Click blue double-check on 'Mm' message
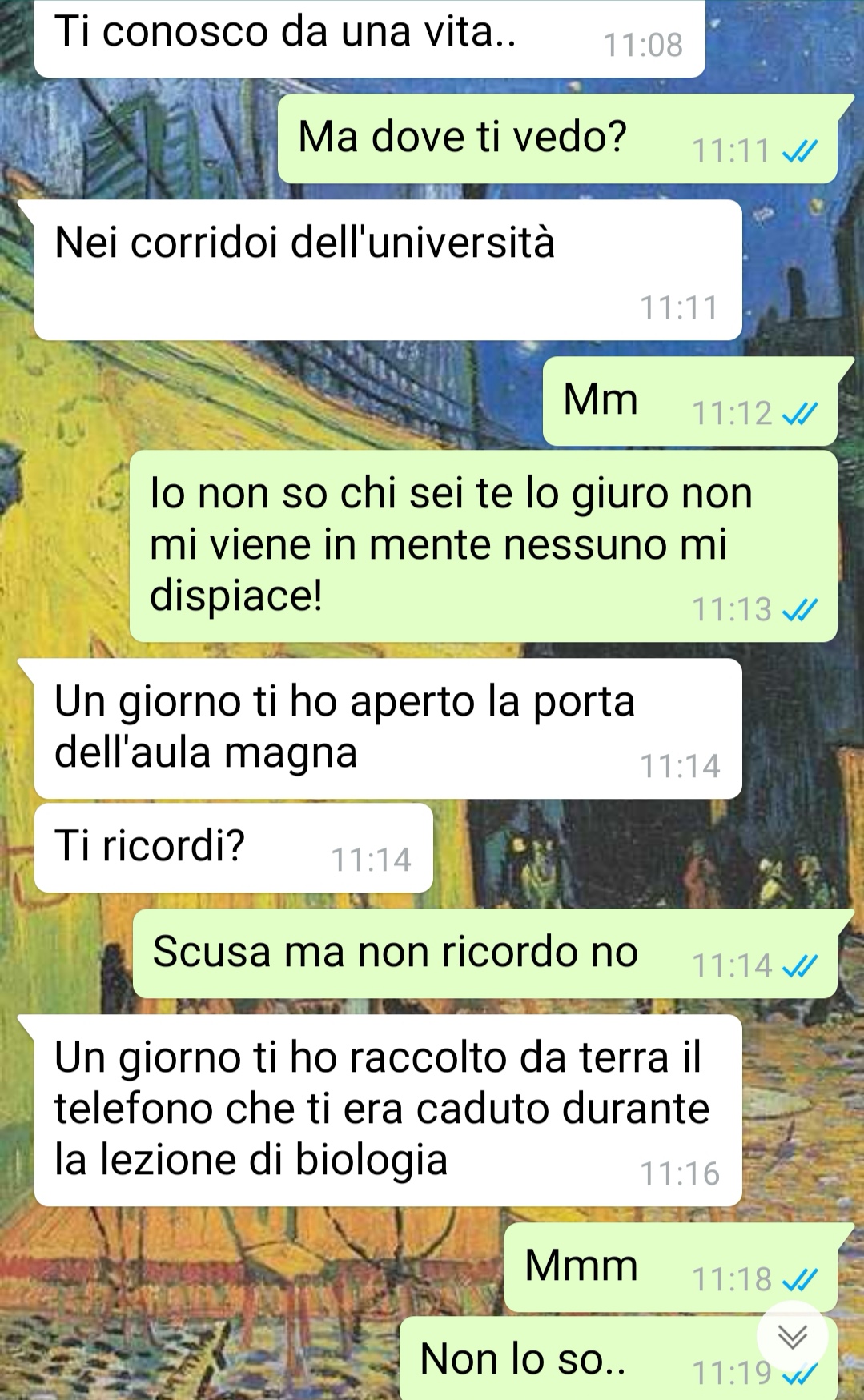864x1400 pixels. tap(800, 413)
